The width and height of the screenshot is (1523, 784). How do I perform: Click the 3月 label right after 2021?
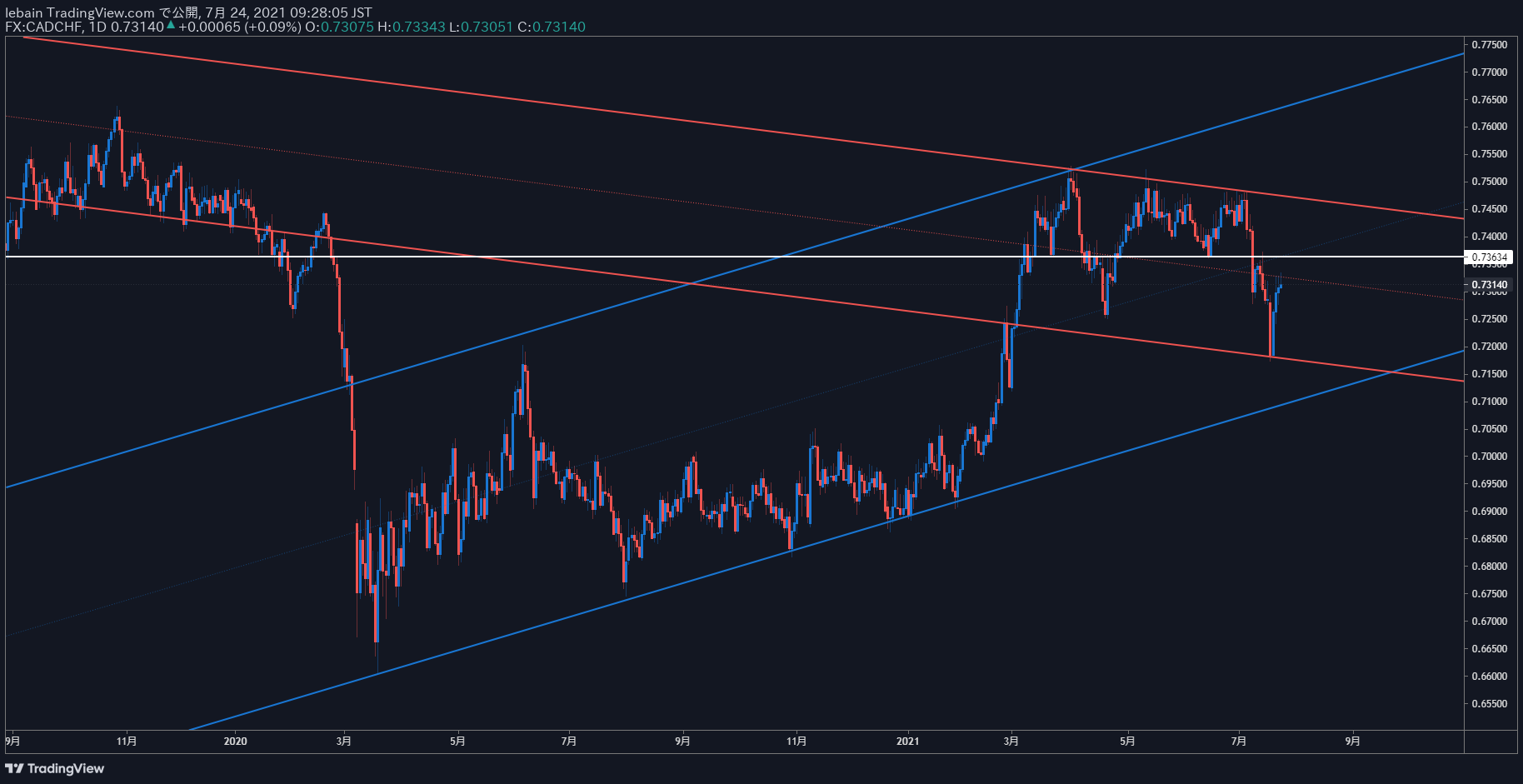tap(1011, 741)
